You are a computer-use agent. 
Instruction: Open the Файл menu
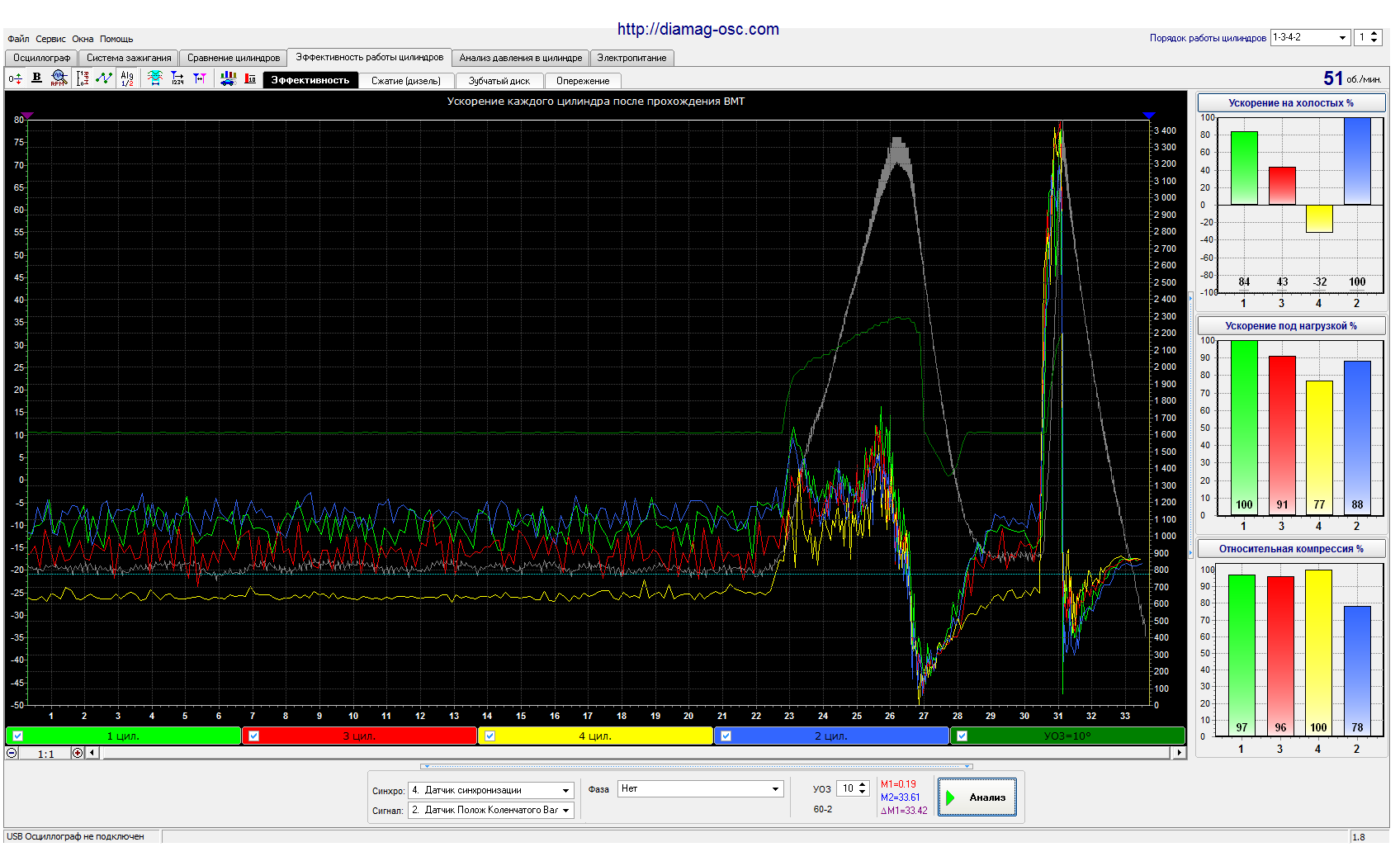pyautogui.click(x=18, y=39)
